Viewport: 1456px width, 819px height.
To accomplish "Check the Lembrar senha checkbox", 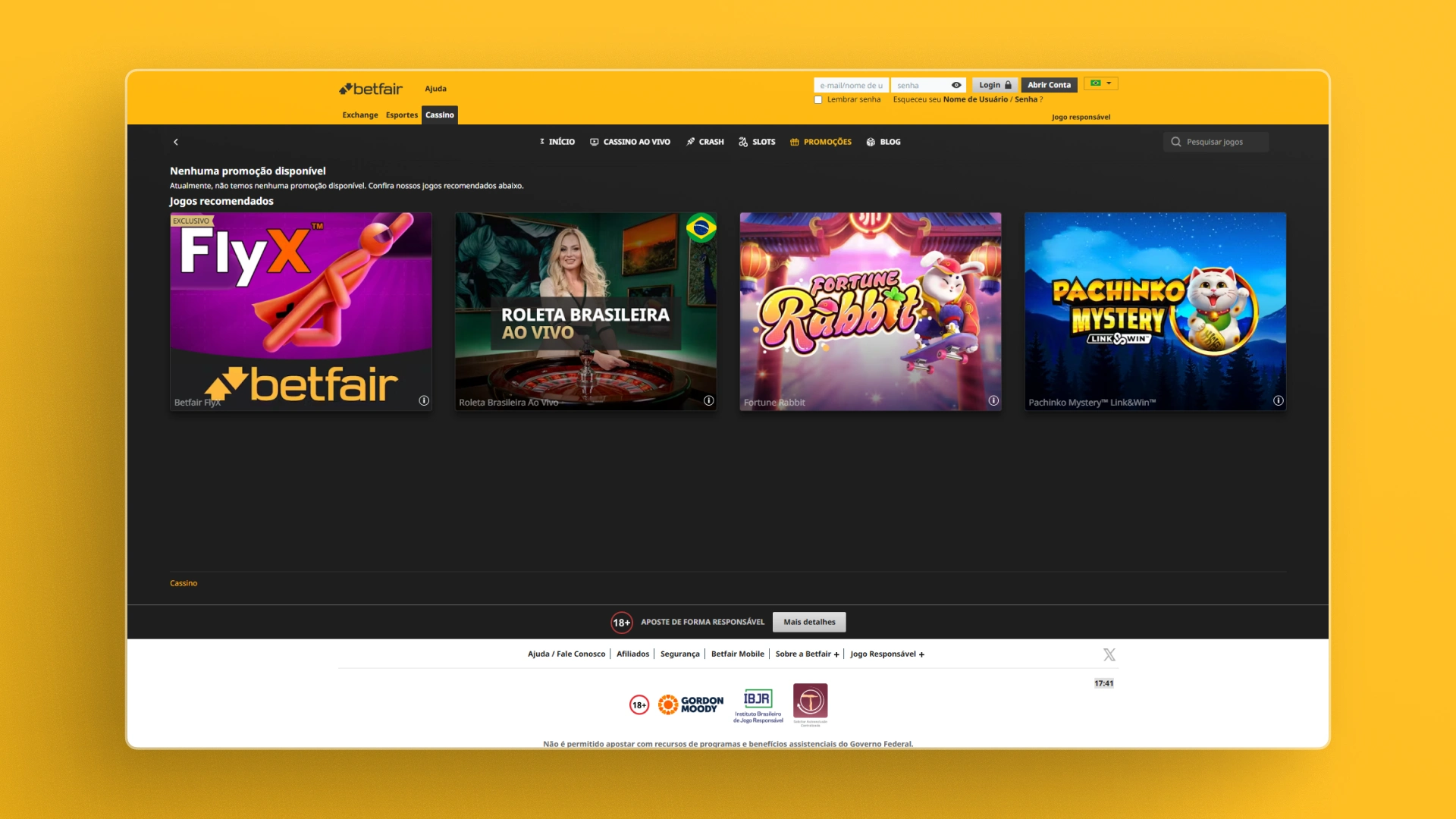I will (x=818, y=100).
